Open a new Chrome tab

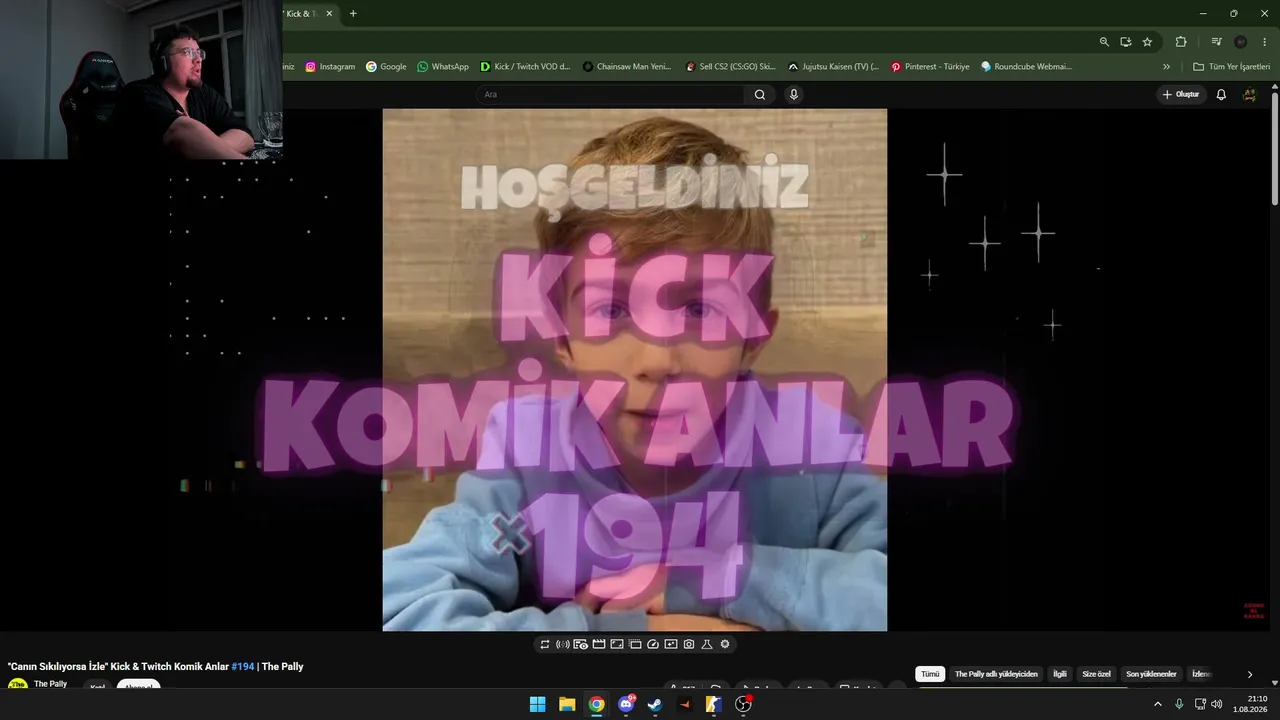click(x=353, y=14)
